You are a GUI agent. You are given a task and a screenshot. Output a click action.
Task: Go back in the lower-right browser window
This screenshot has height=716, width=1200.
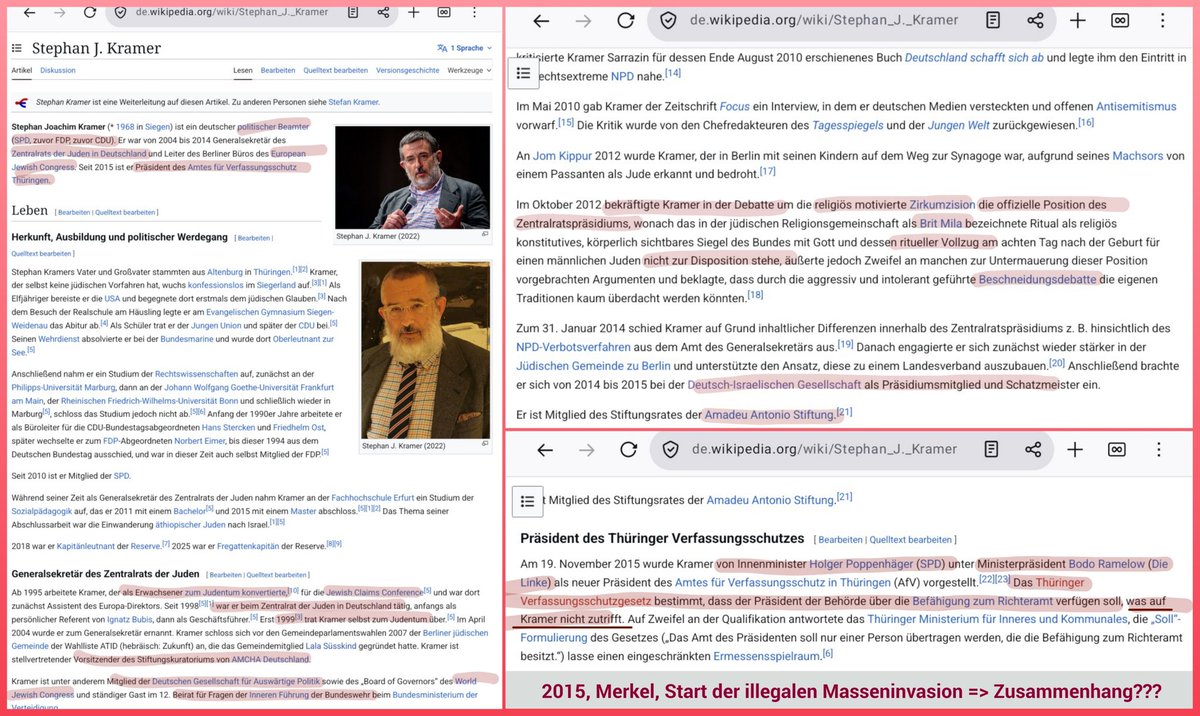click(544, 450)
